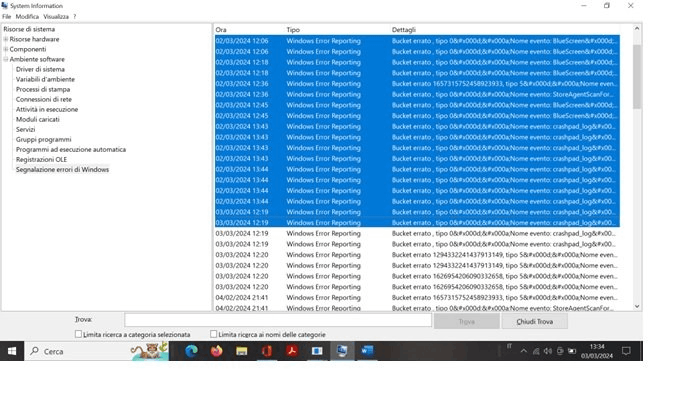
Task: Enable Limita ricerca a categoria selezionata
Action: click(78, 334)
